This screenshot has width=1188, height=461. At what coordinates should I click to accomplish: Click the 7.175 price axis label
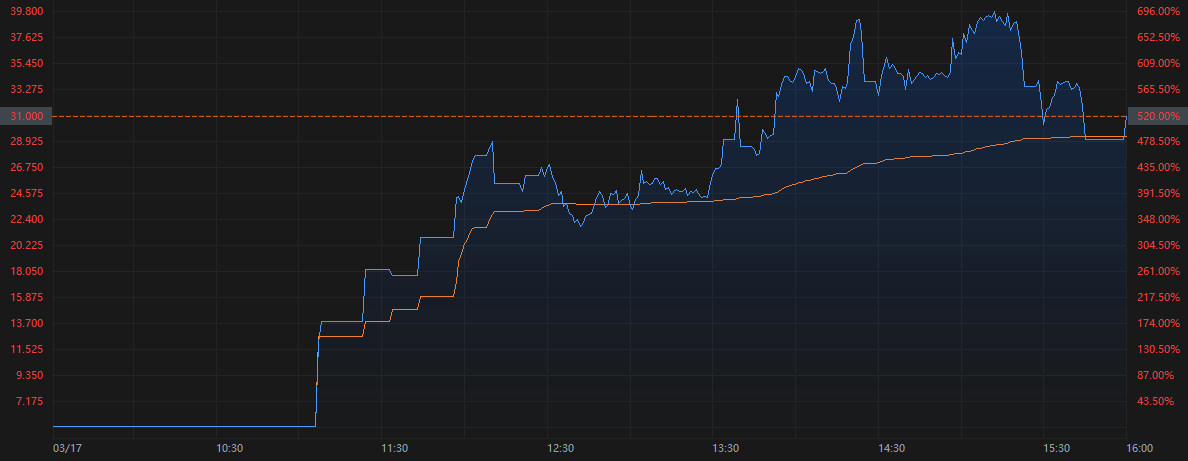[30, 401]
